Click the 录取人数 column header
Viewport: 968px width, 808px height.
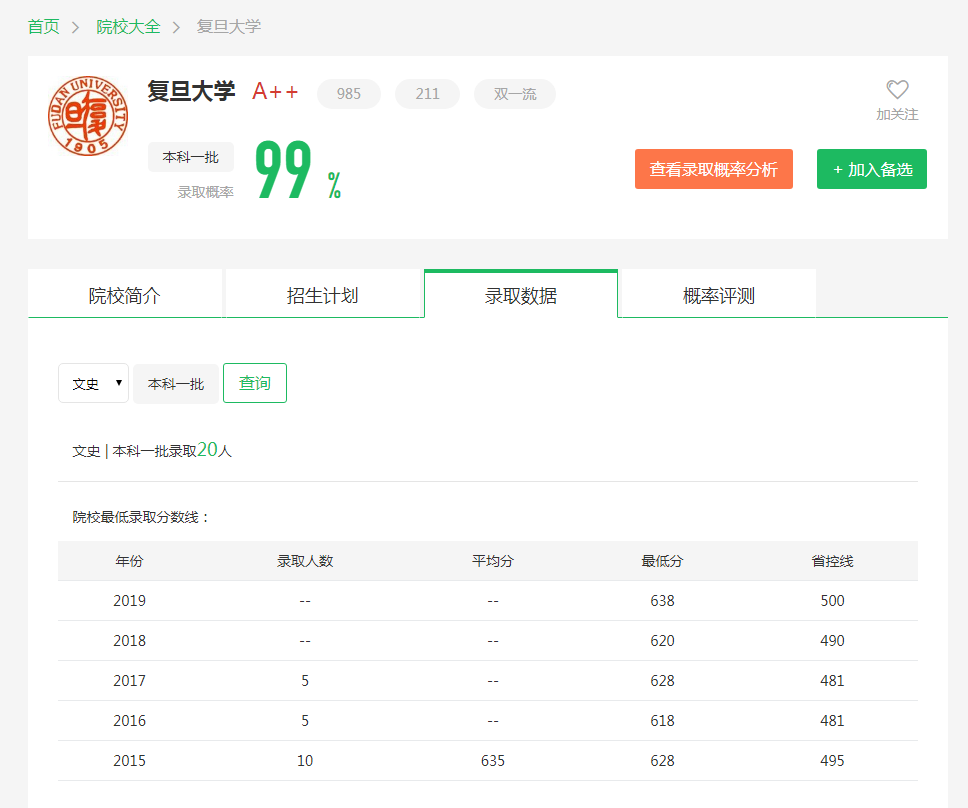click(x=305, y=561)
